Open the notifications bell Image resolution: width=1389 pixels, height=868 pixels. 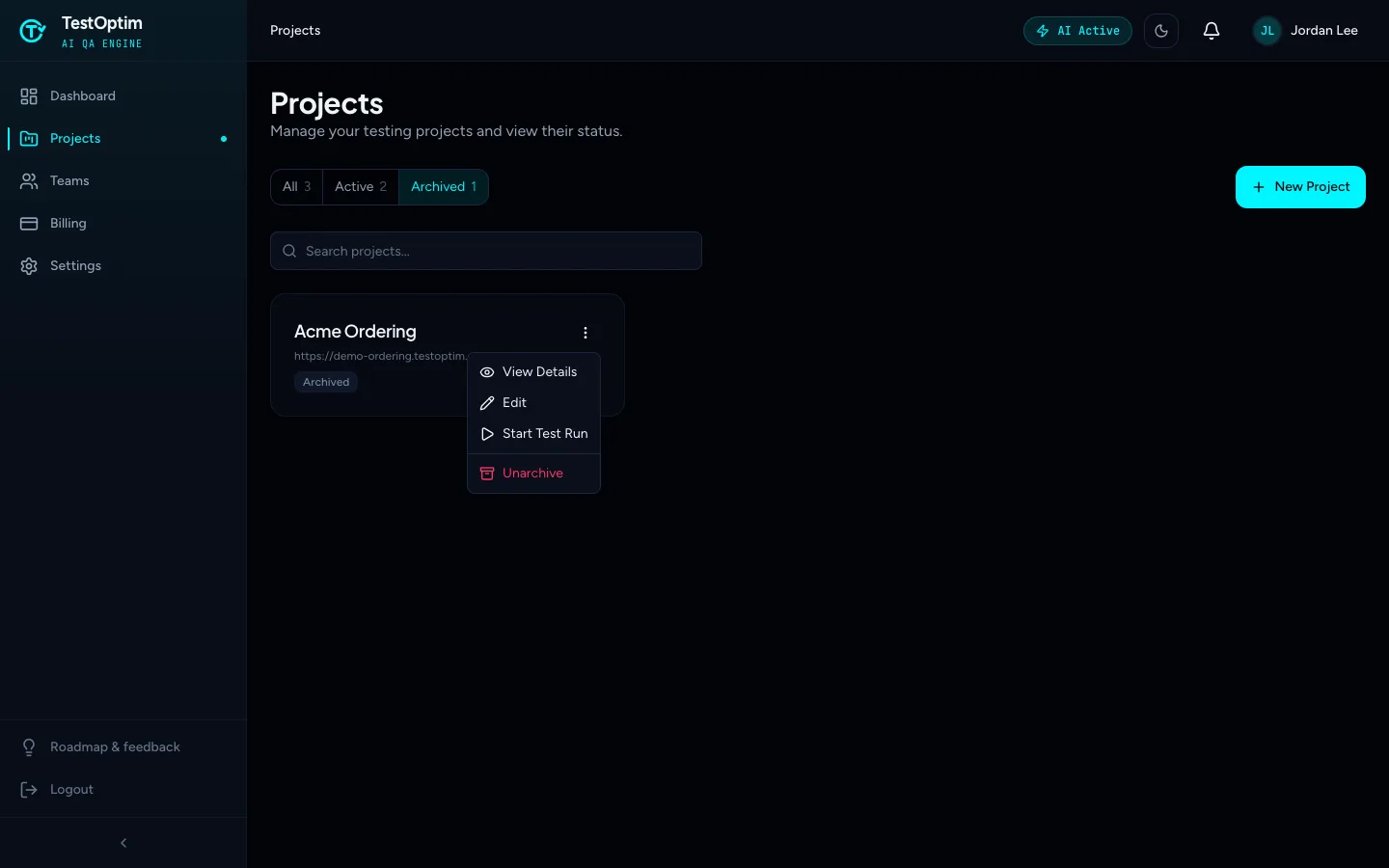click(1212, 31)
